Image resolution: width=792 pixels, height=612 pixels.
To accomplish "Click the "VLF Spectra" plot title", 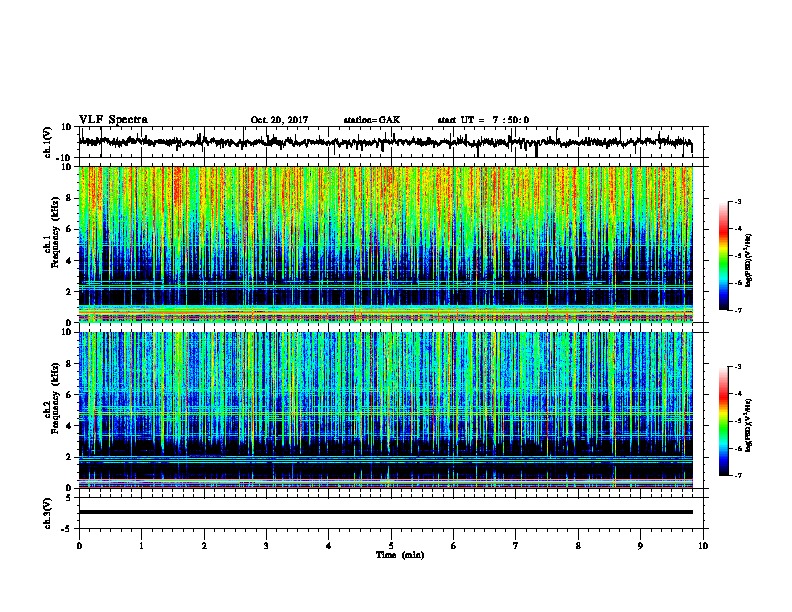I will [113, 120].
